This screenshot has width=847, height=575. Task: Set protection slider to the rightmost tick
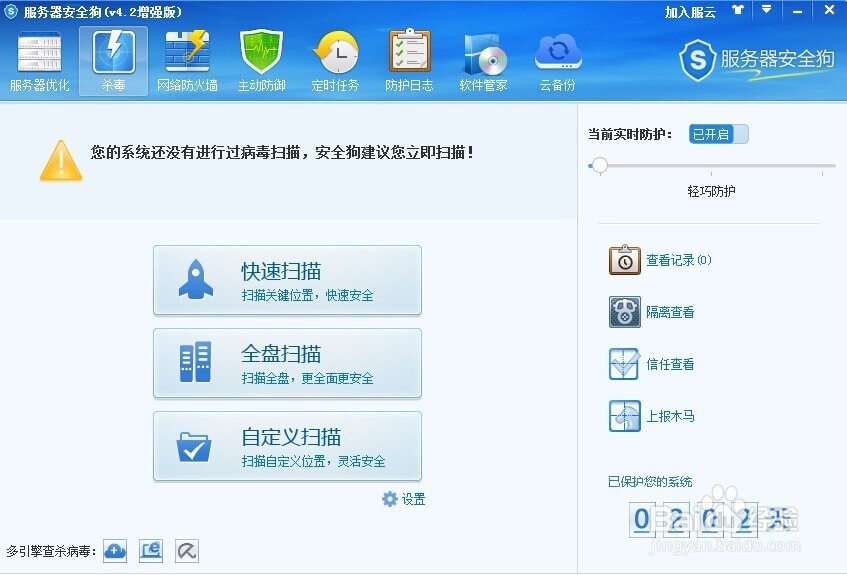[x=822, y=166]
